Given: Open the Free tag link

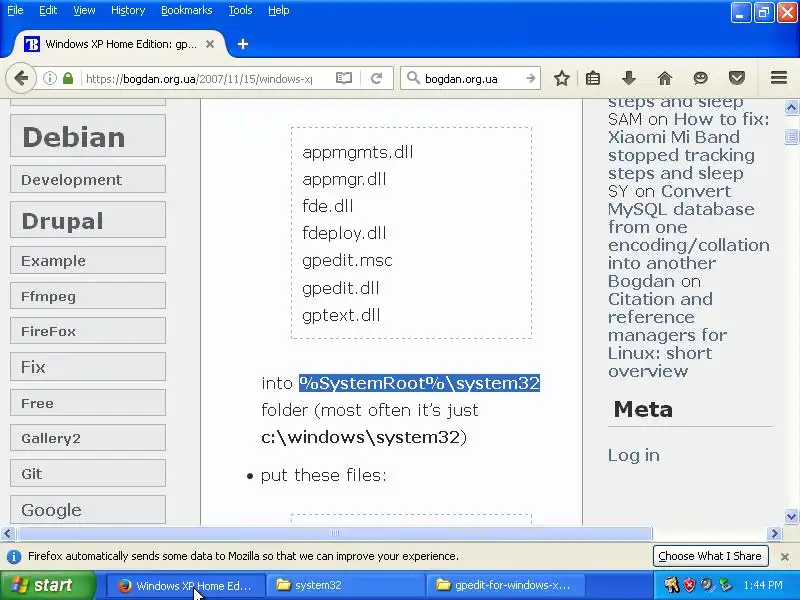Looking at the screenshot, I should [x=88, y=403].
